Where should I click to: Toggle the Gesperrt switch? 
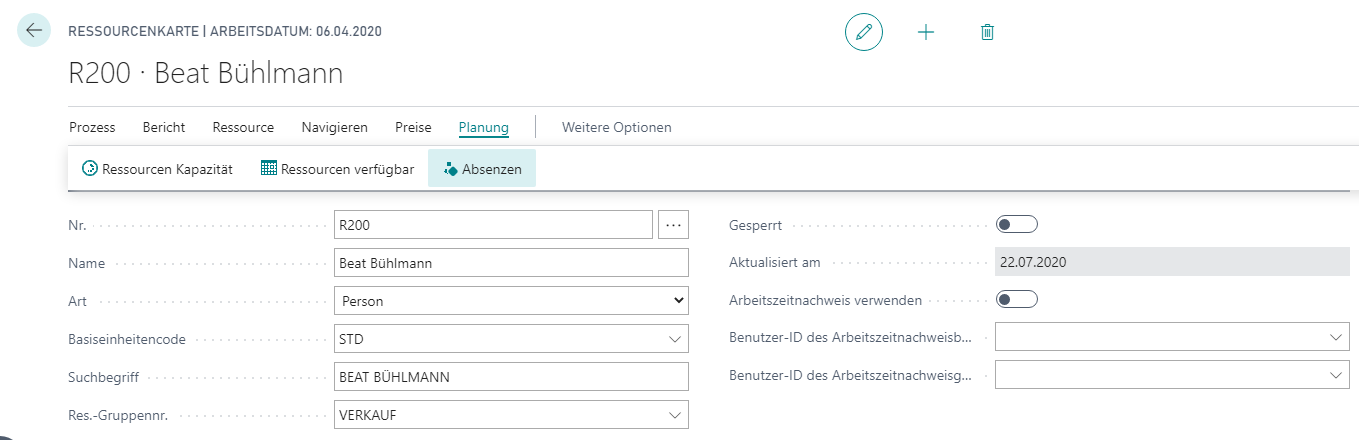click(x=1017, y=225)
